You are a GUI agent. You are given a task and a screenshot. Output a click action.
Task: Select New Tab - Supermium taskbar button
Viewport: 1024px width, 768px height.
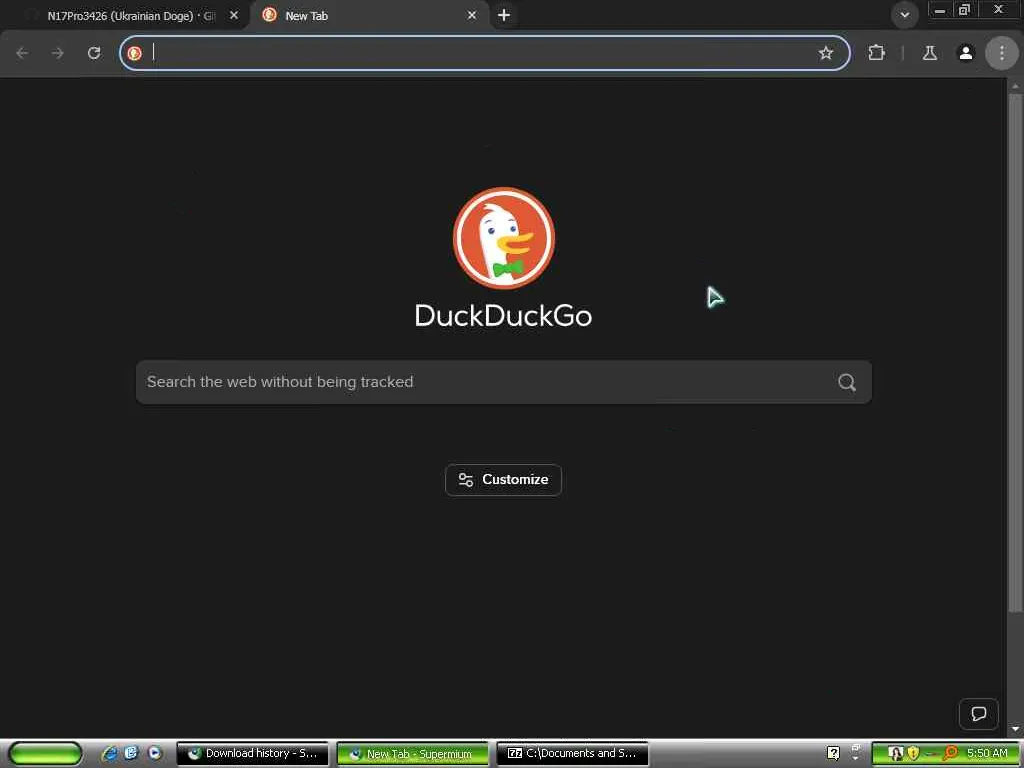412,753
